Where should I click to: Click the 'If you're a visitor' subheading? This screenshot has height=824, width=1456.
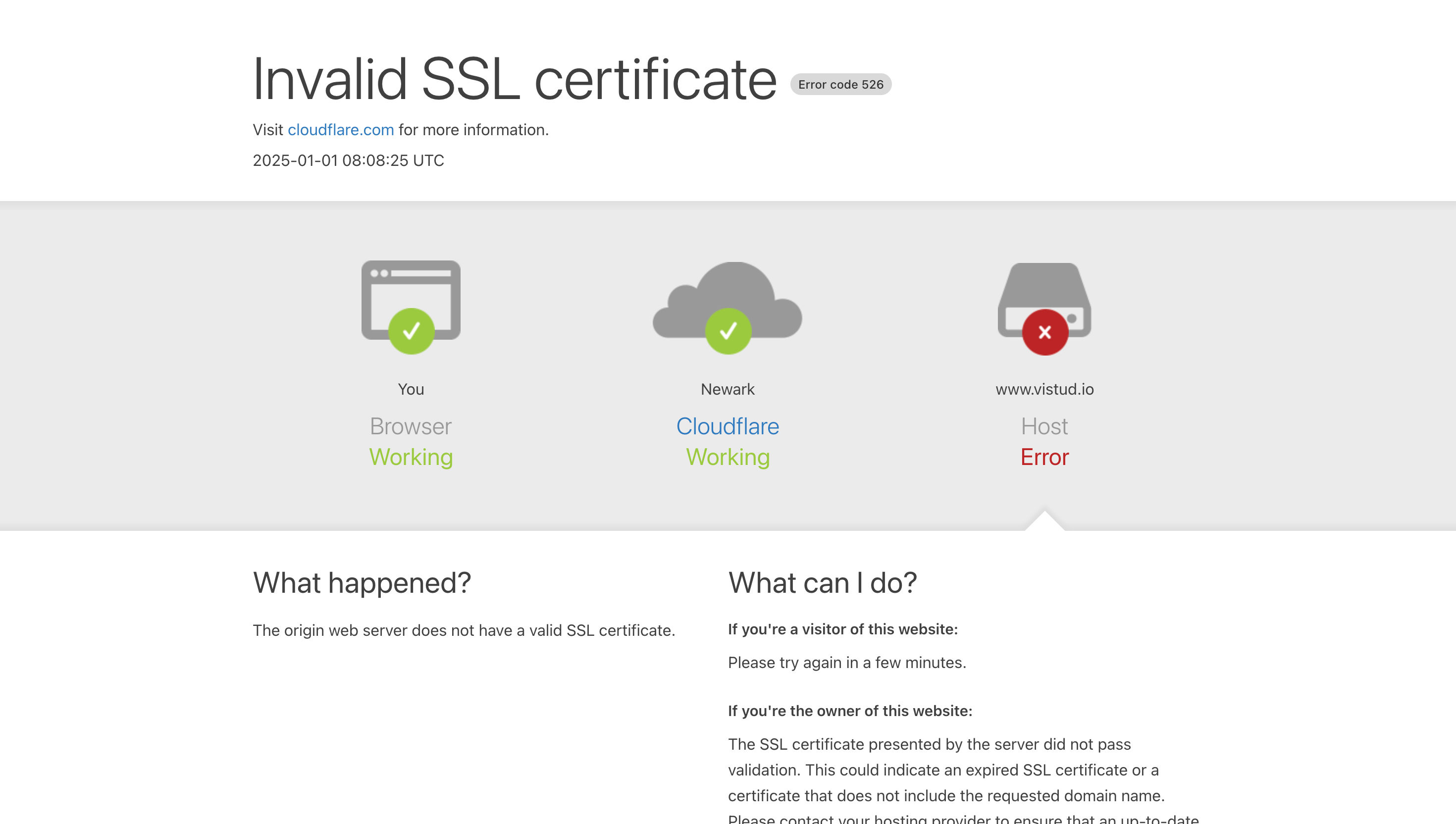842,629
